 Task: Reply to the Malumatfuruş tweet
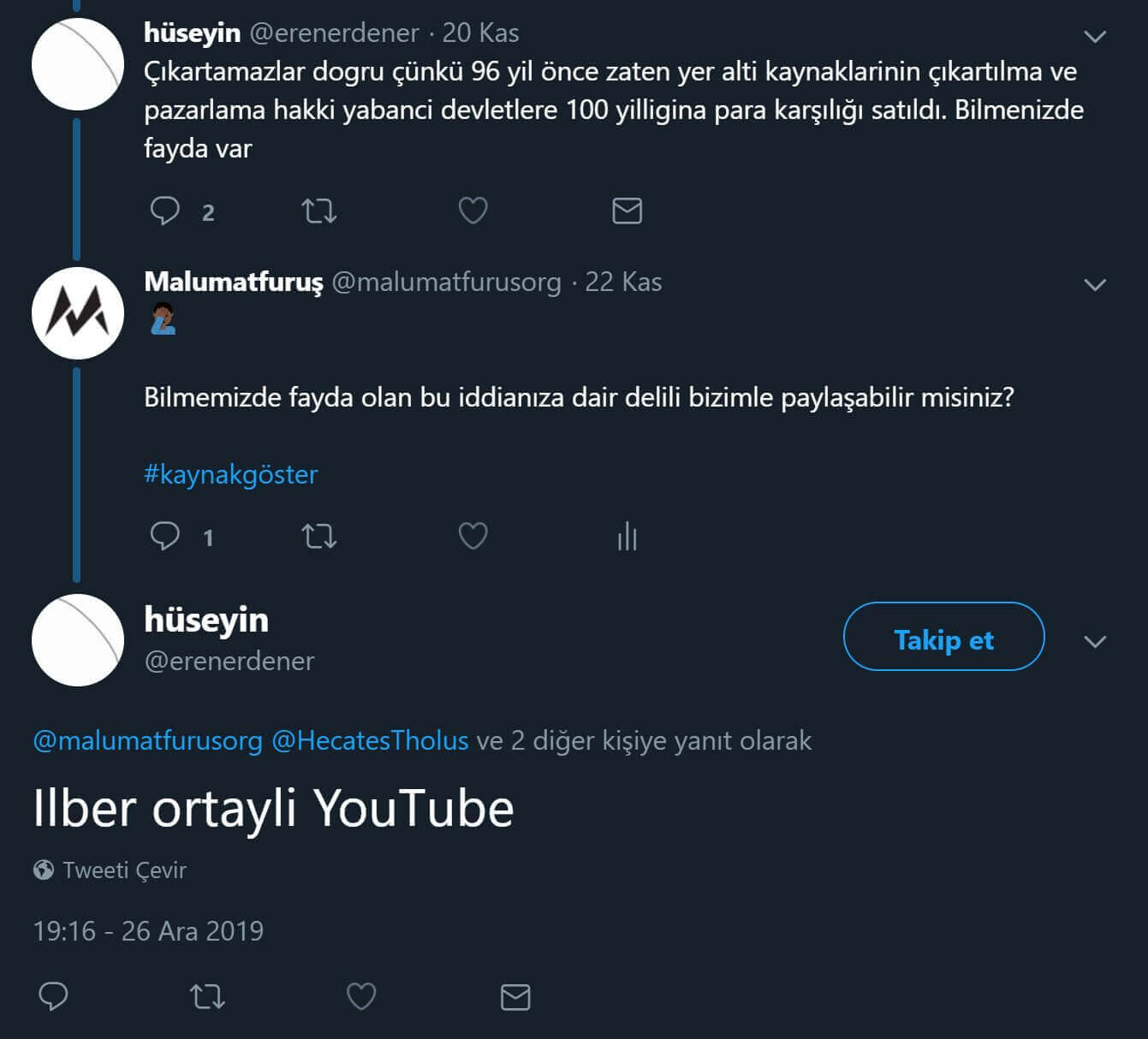165,537
